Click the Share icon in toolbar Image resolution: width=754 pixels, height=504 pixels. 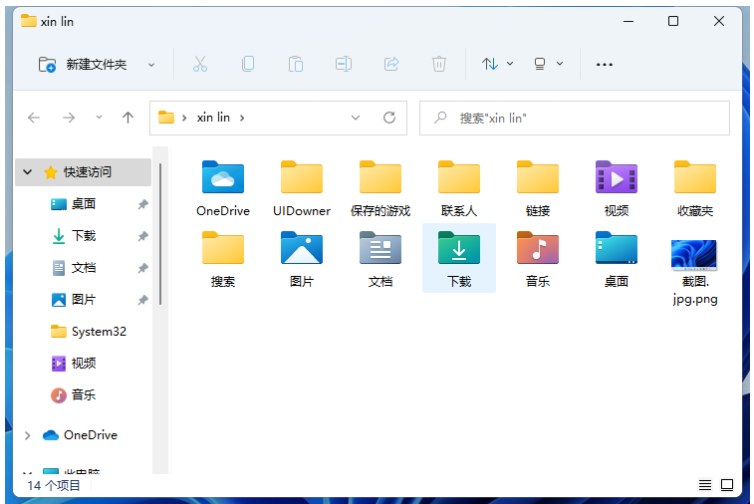tap(391, 64)
